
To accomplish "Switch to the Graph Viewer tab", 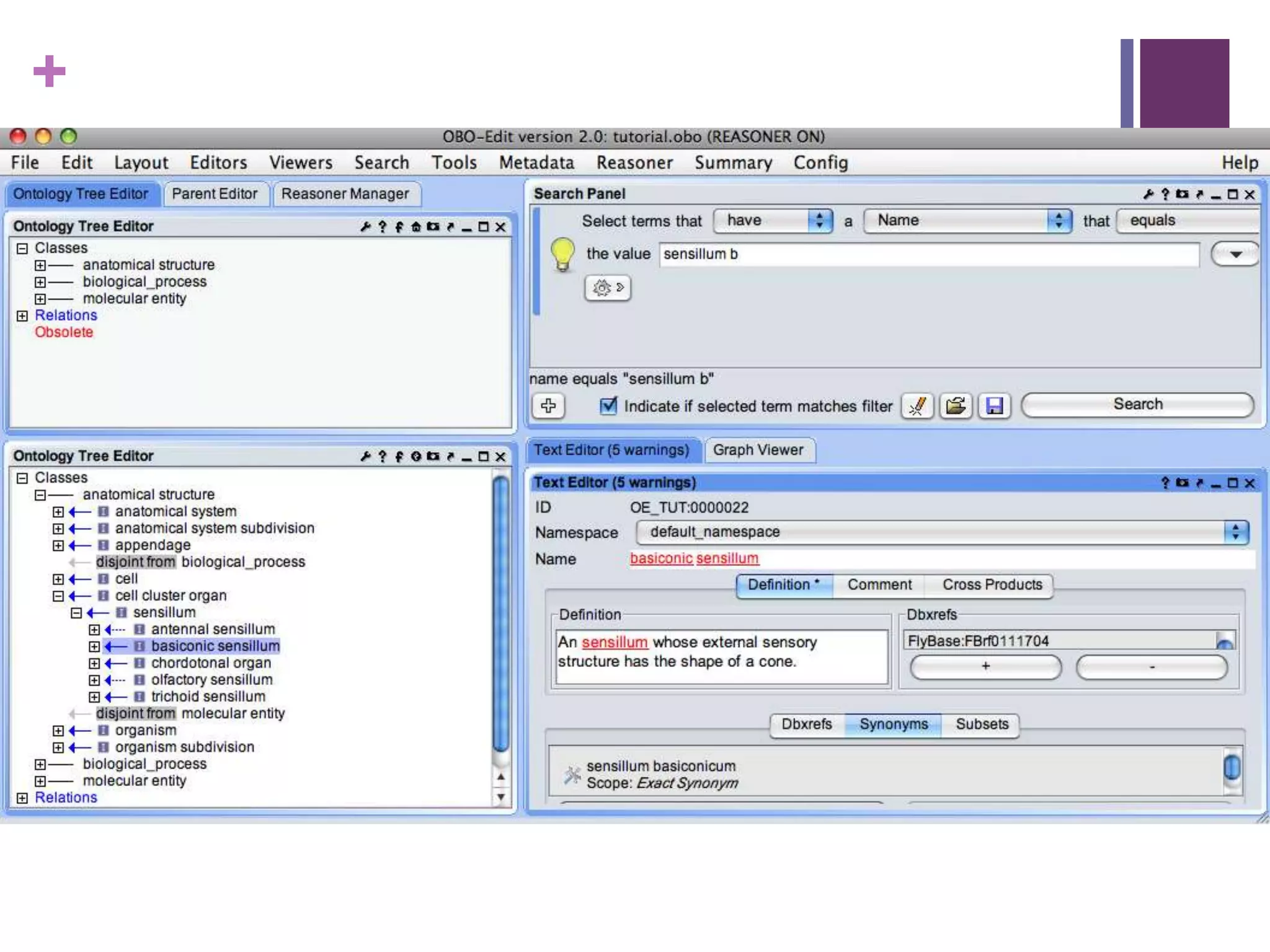I will point(758,450).
